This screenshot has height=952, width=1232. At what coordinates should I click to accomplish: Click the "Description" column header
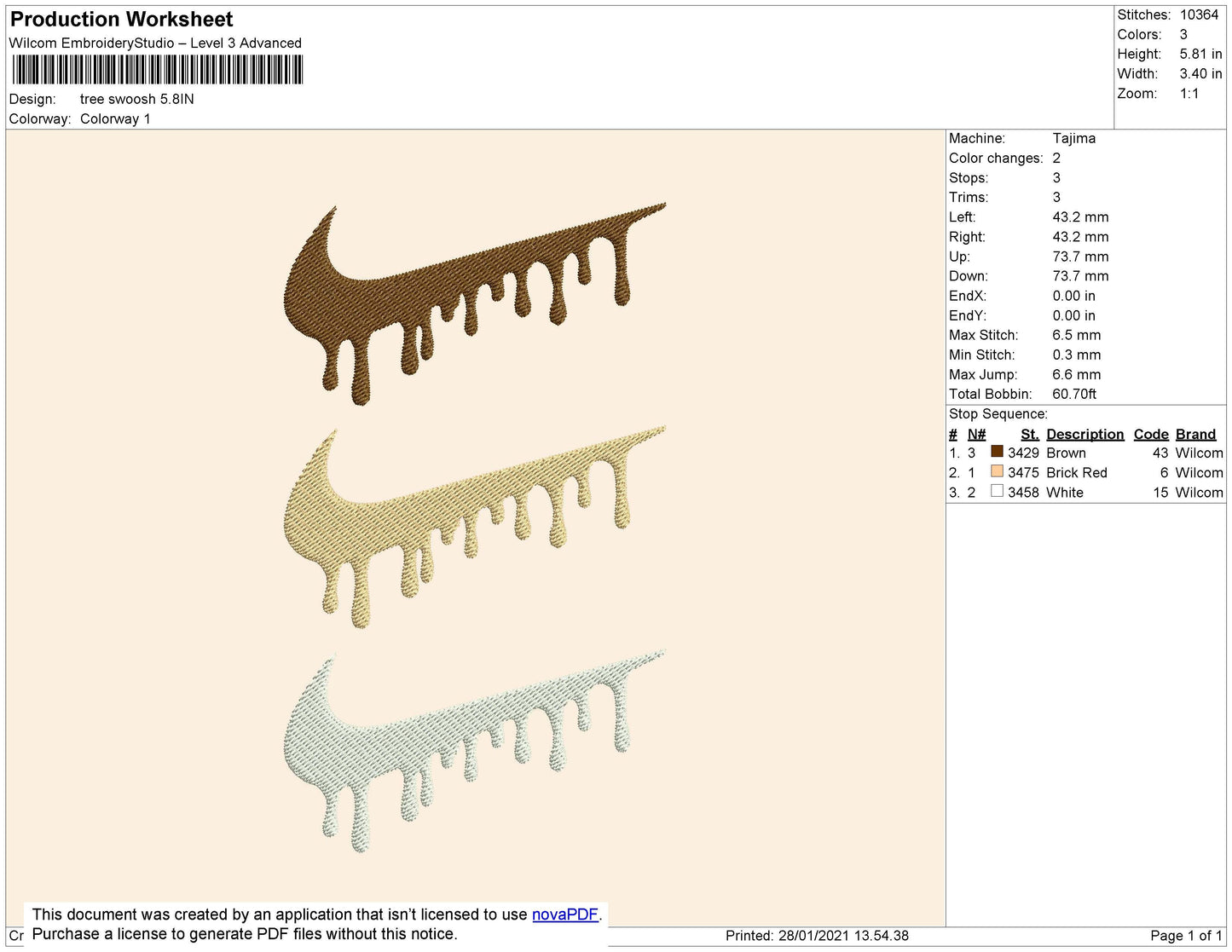[x=1085, y=435]
